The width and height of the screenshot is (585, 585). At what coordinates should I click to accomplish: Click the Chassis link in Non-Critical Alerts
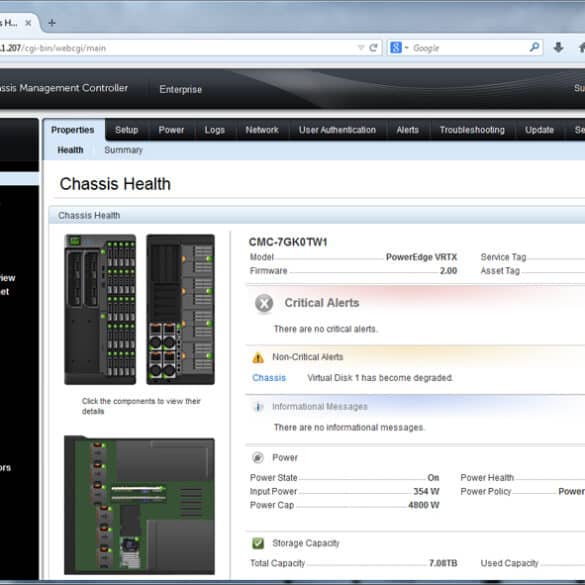tap(269, 378)
